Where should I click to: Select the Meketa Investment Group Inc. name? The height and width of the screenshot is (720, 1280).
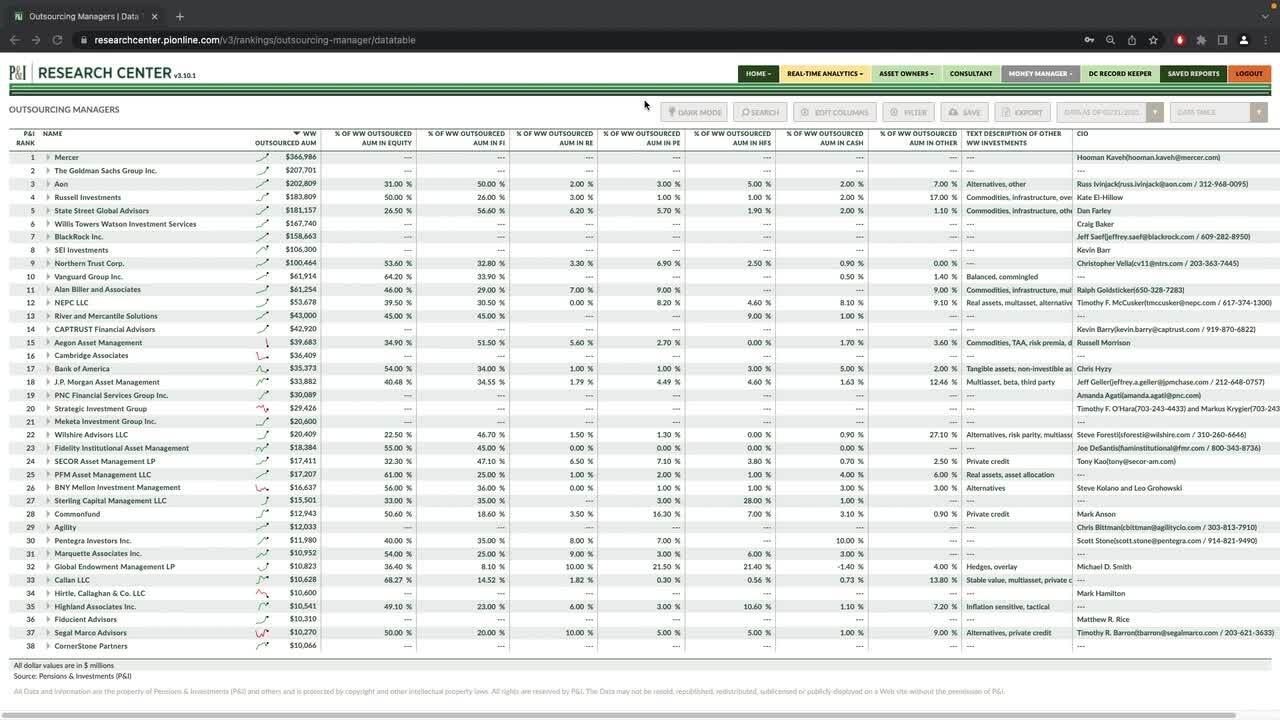click(x=105, y=421)
